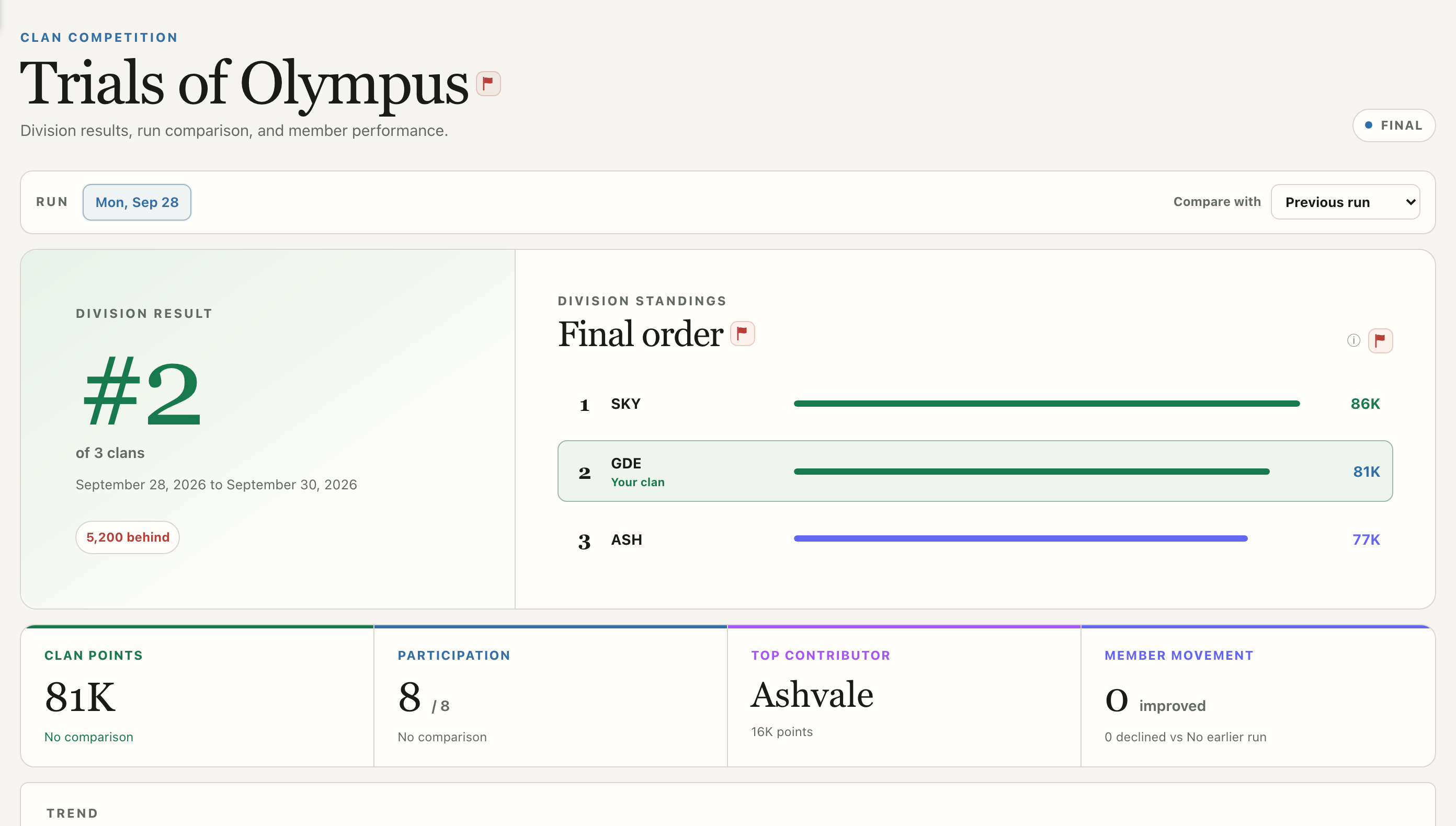Image resolution: width=1456 pixels, height=826 pixels.
Task: Select the GDE Your clan row
Action: pyautogui.click(x=975, y=471)
